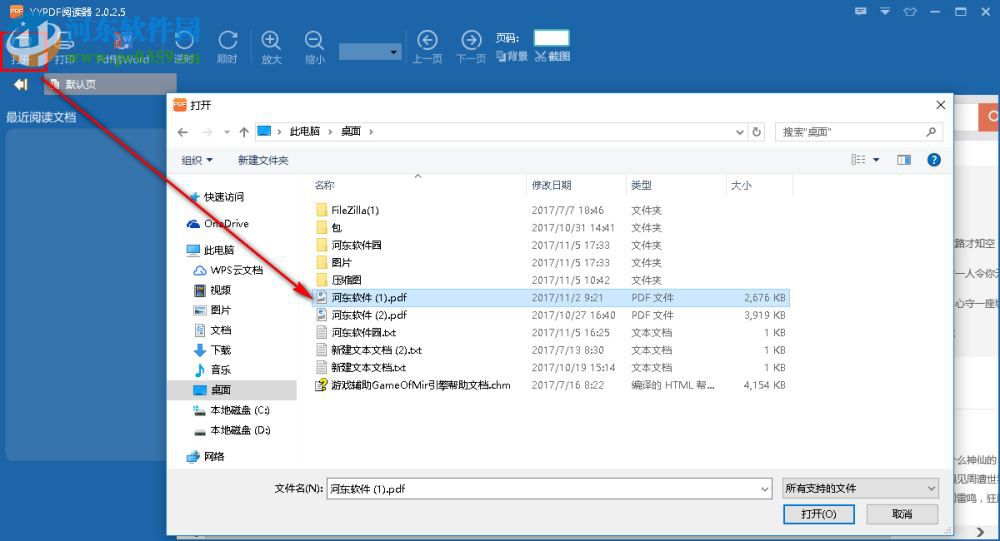
Task: Select 图片 in the navigation tree
Action: (x=220, y=310)
